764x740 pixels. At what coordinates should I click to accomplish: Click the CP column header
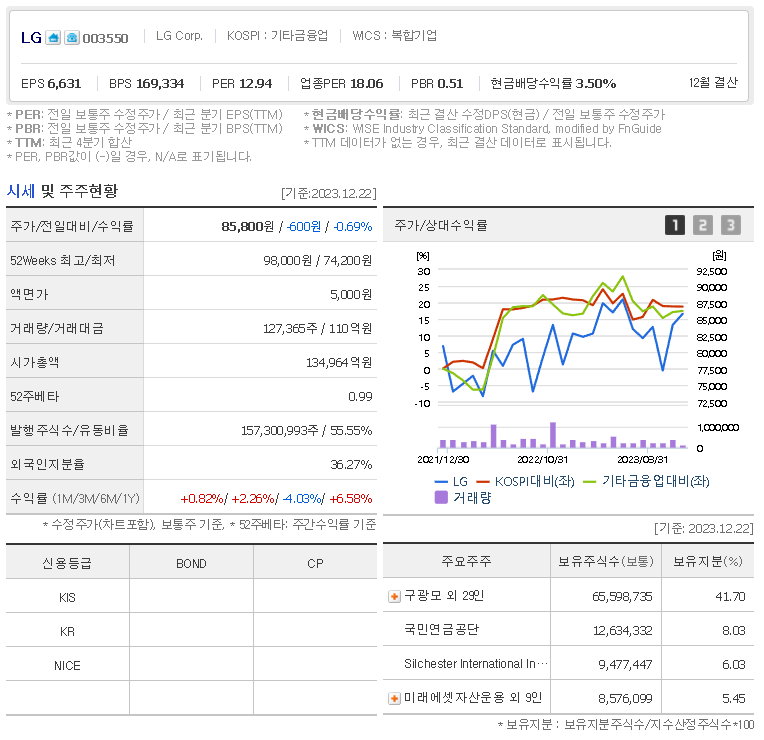tap(315, 564)
